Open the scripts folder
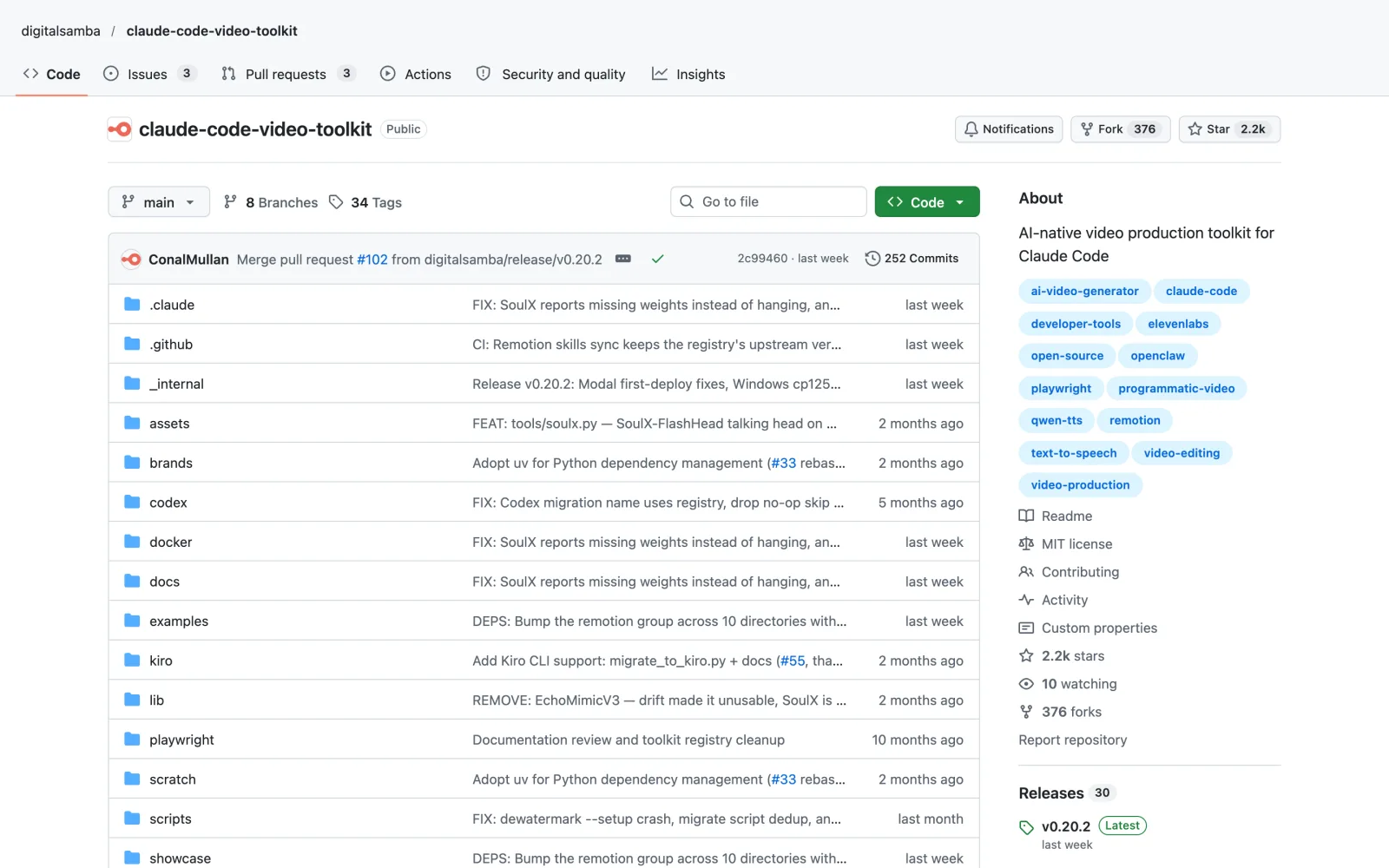 (170, 819)
